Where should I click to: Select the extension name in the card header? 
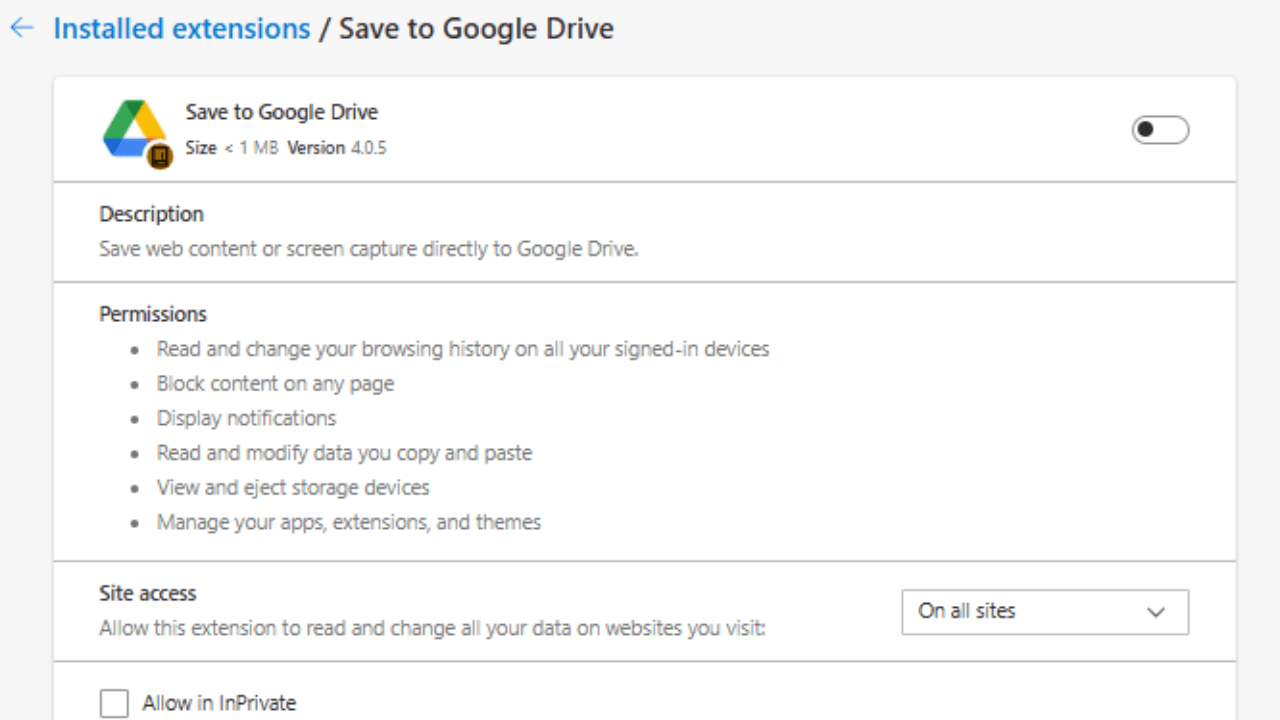[281, 112]
